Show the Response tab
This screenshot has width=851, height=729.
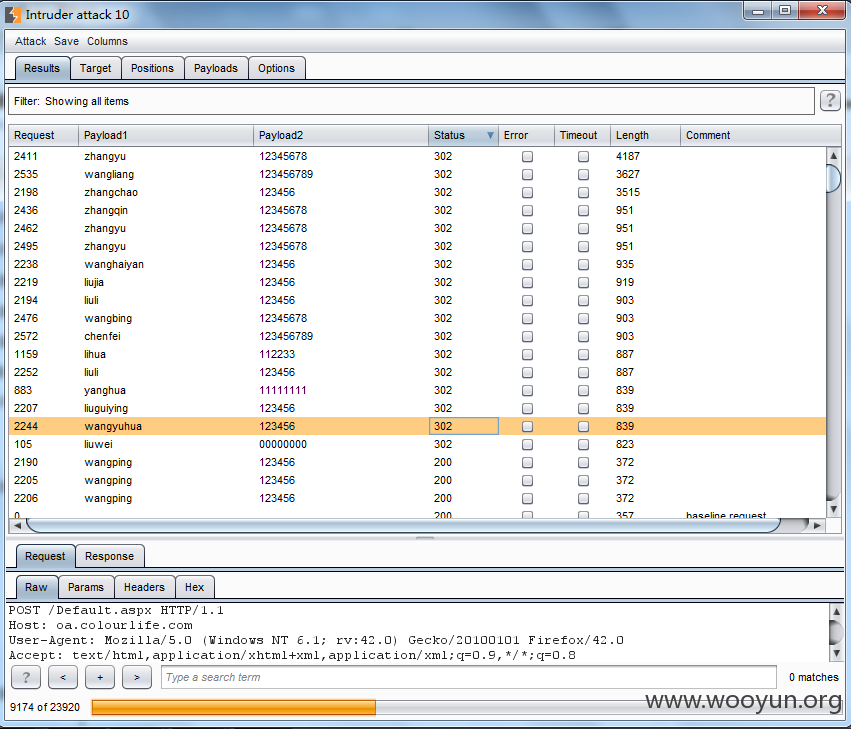[x=109, y=556]
